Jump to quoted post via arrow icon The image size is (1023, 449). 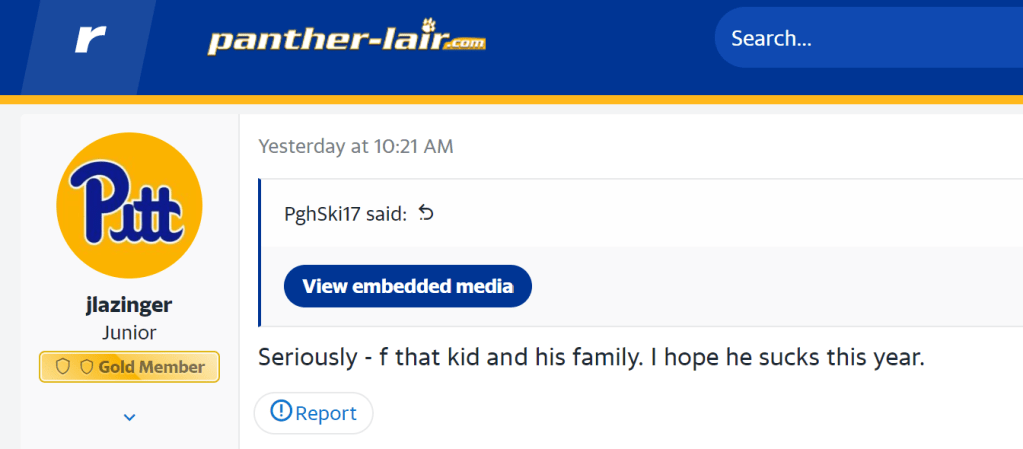point(426,213)
